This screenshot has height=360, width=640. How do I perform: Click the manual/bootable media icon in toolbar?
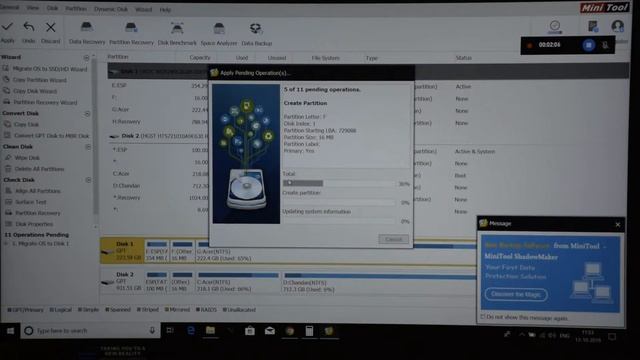click(593, 27)
